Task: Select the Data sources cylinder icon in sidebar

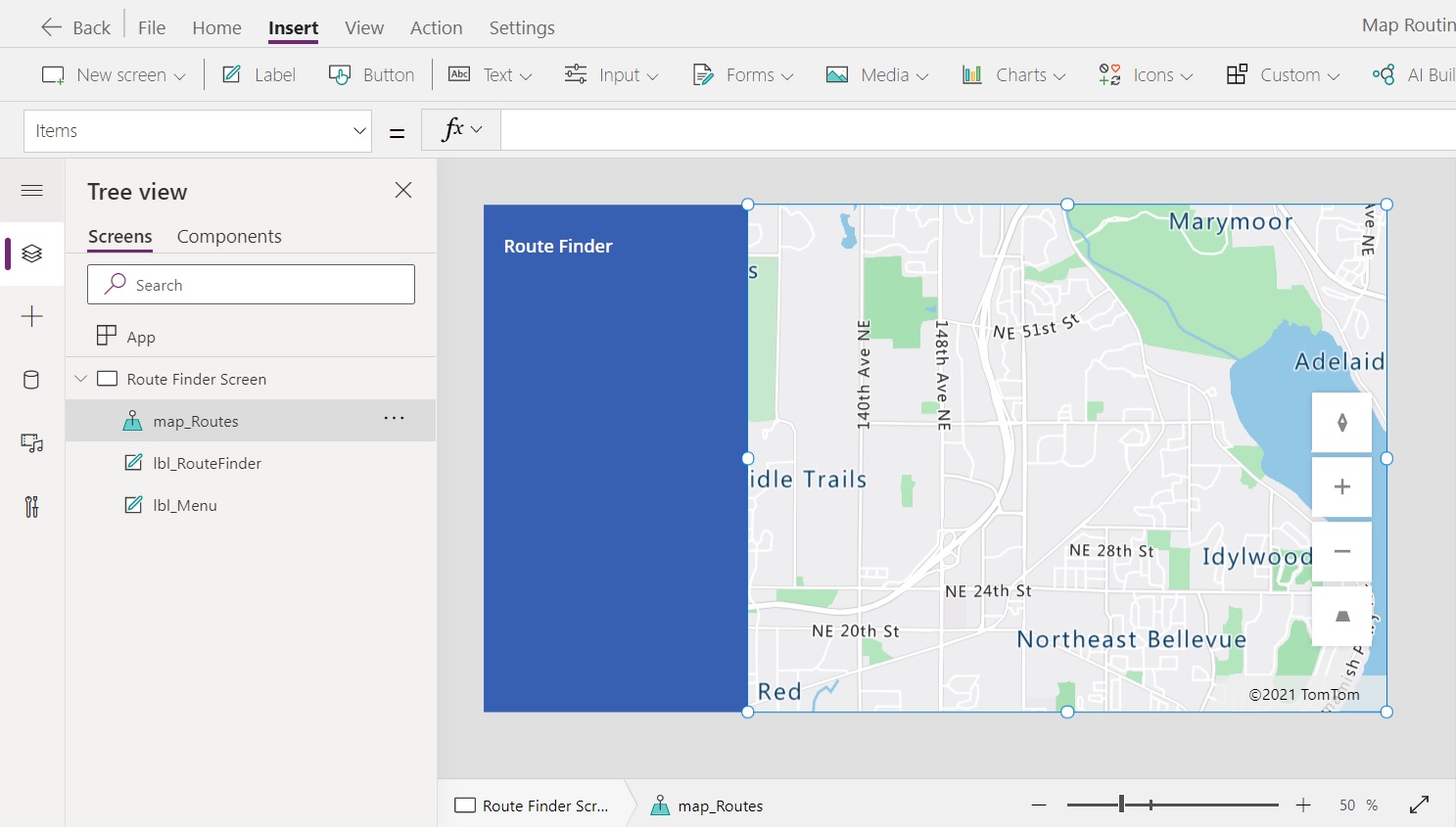Action: coord(32,380)
